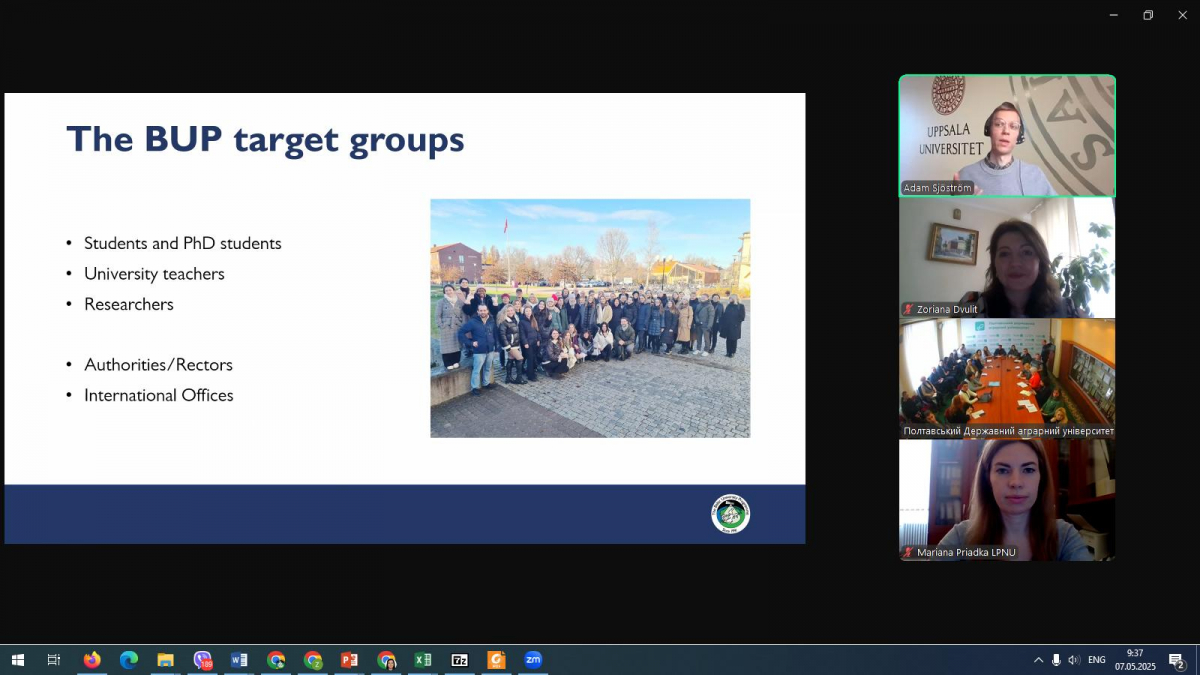The height and width of the screenshot is (675, 1200).
Task: Open the Zoom app in taskbar
Action: pos(533,660)
